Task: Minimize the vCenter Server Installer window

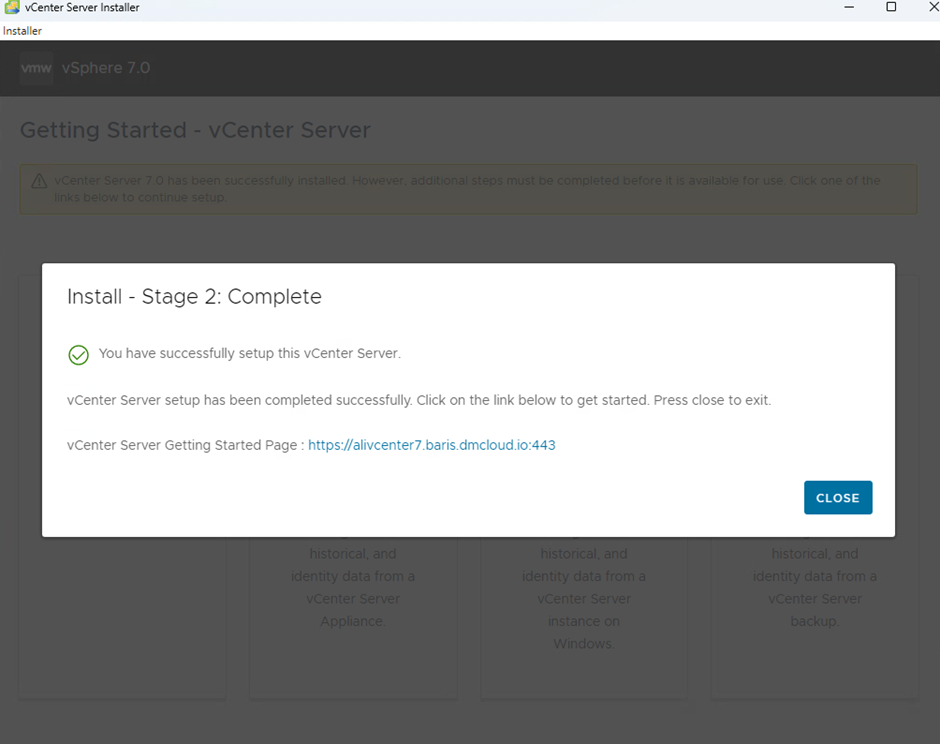Action: click(849, 8)
